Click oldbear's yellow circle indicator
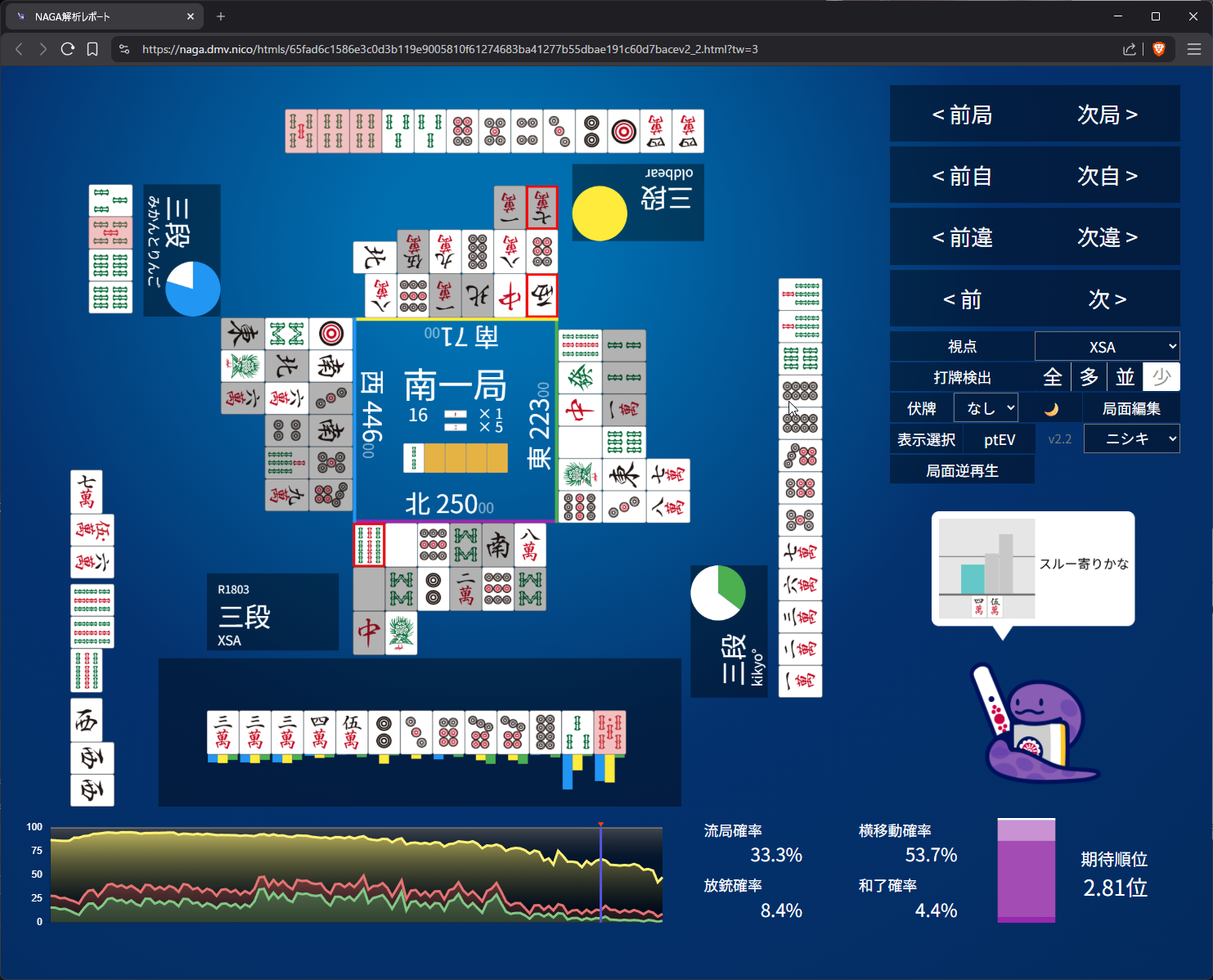Image resolution: width=1213 pixels, height=980 pixels. pyautogui.click(x=600, y=213)
